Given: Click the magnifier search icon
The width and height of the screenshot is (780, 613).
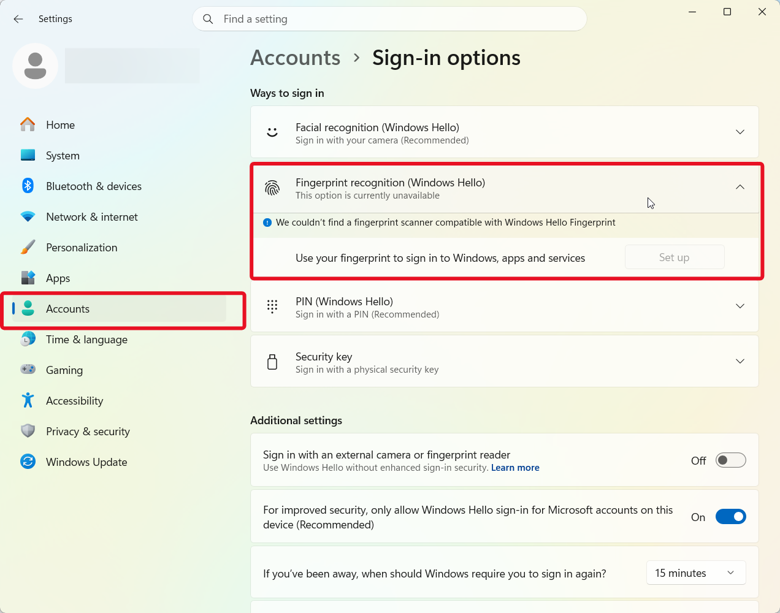Looking at the screenshot, I should pyautogui.click(x=208, y=19).
